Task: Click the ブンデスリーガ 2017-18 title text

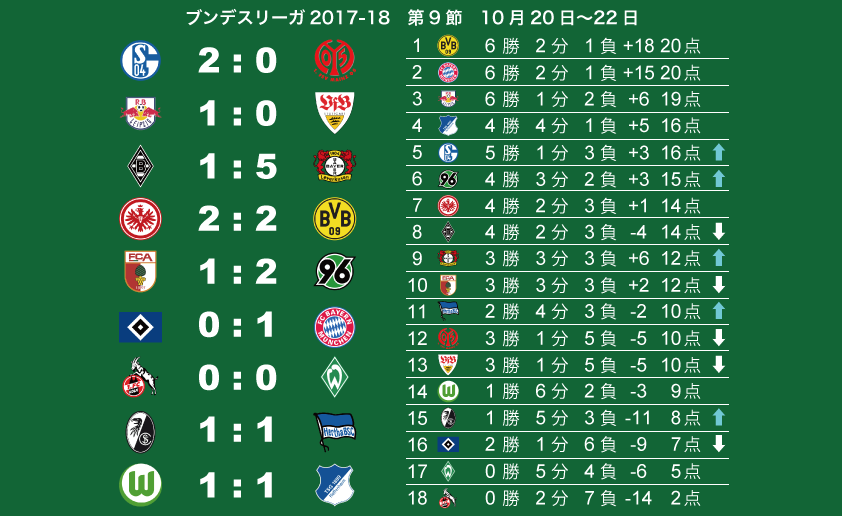Action: tap(288, 18)
